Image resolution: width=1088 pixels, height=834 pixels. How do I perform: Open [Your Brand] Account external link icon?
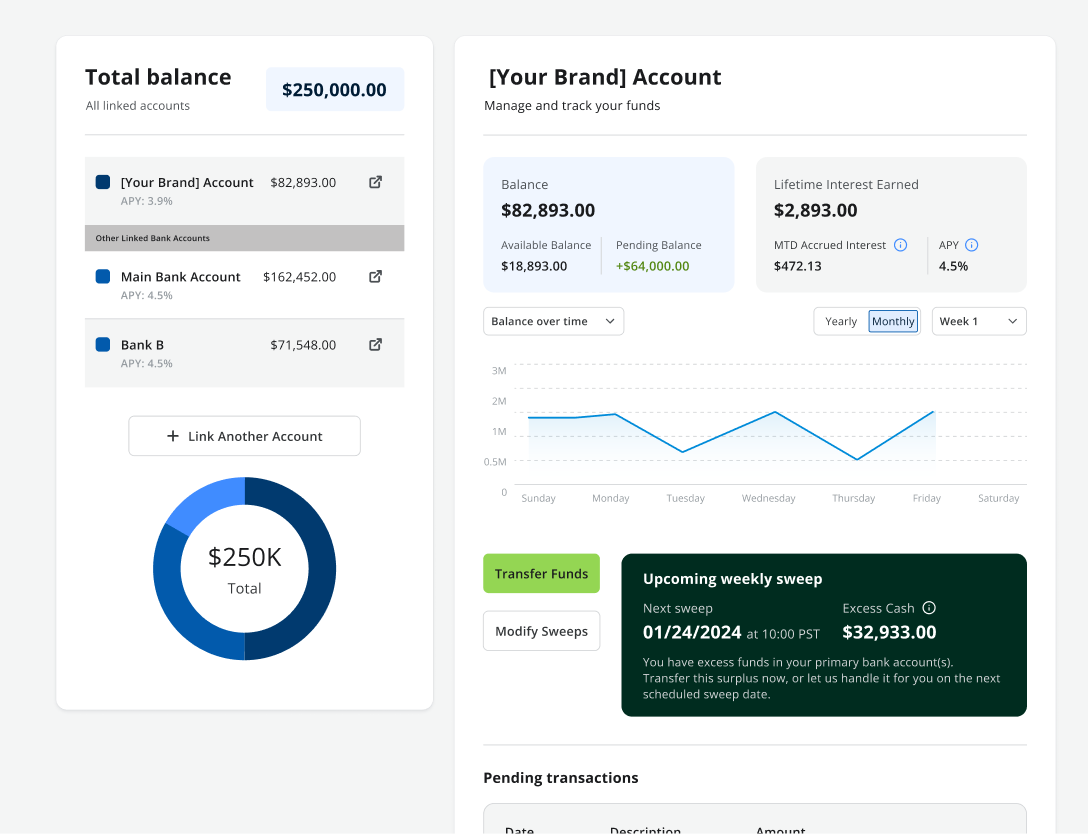coord(375,182)
